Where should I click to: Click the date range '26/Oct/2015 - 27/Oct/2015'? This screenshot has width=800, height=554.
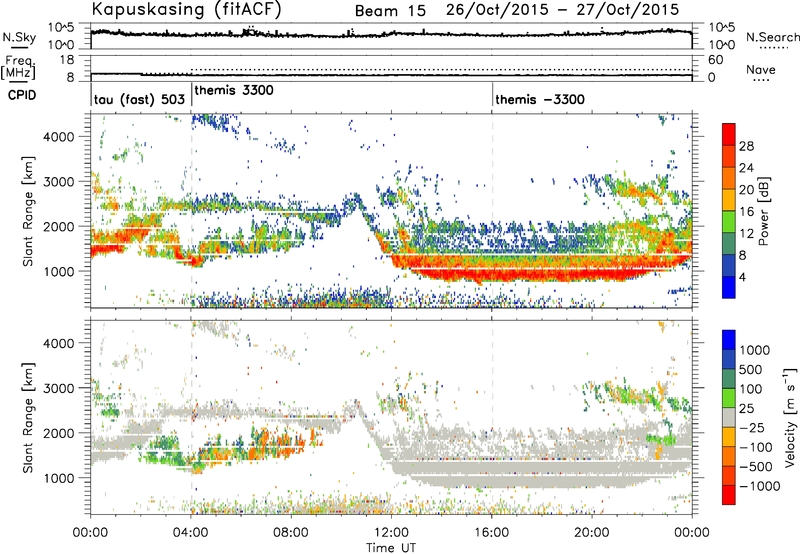pos(562,10)
